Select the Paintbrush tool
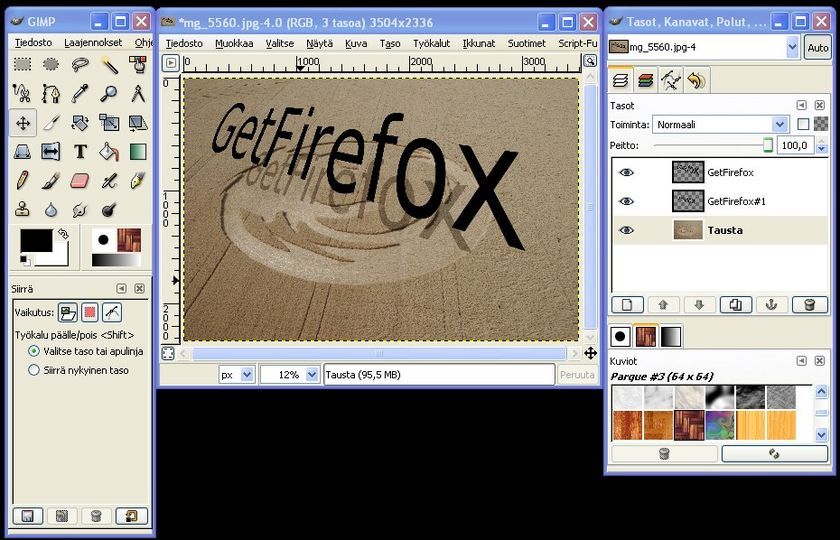The image size is (840, 540). pos(51,181)
